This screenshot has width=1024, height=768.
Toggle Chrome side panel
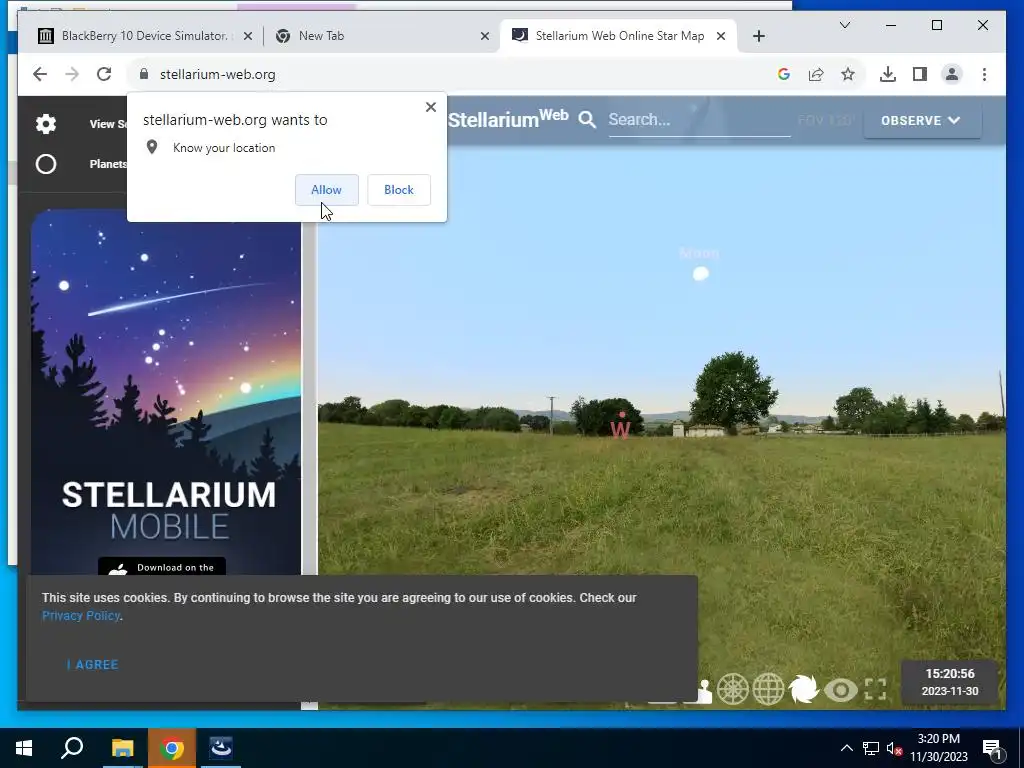[920, 74]
